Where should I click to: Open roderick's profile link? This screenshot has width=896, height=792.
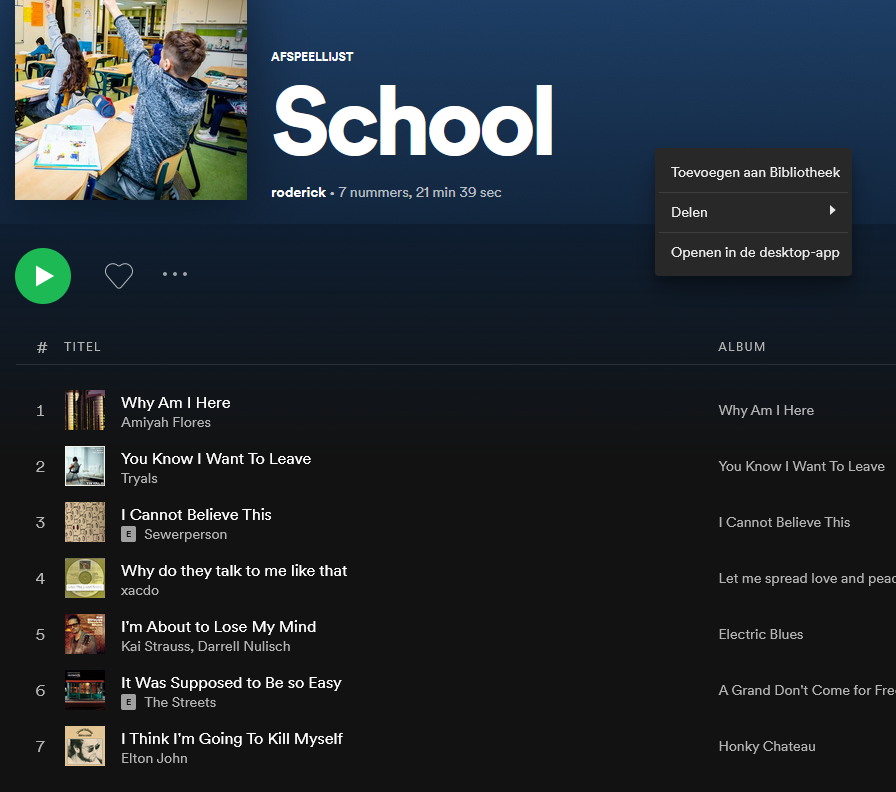click(298, 193)
